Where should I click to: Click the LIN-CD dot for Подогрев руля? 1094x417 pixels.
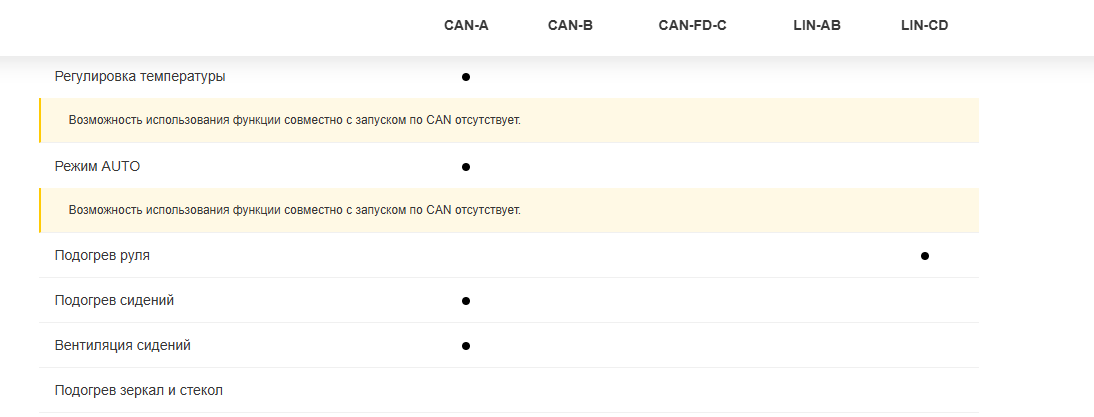click(925, 256)
